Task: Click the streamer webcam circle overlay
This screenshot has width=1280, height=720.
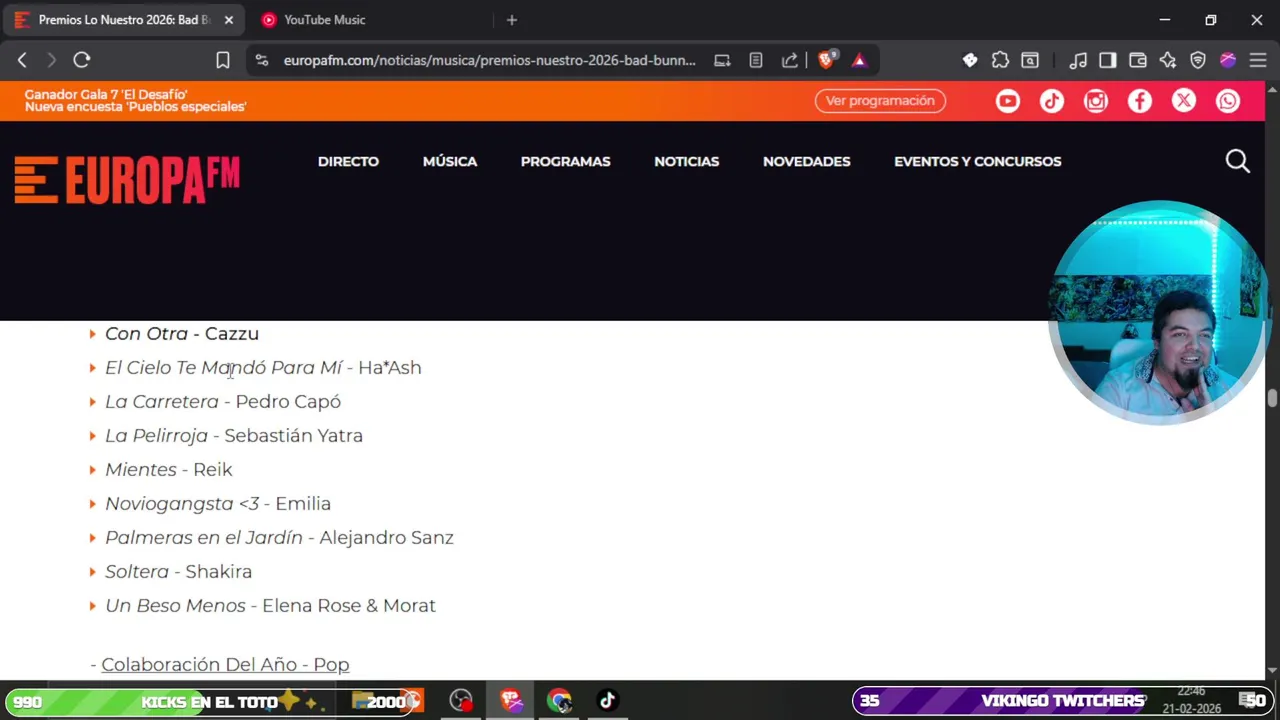Action: coord(1158,313)
